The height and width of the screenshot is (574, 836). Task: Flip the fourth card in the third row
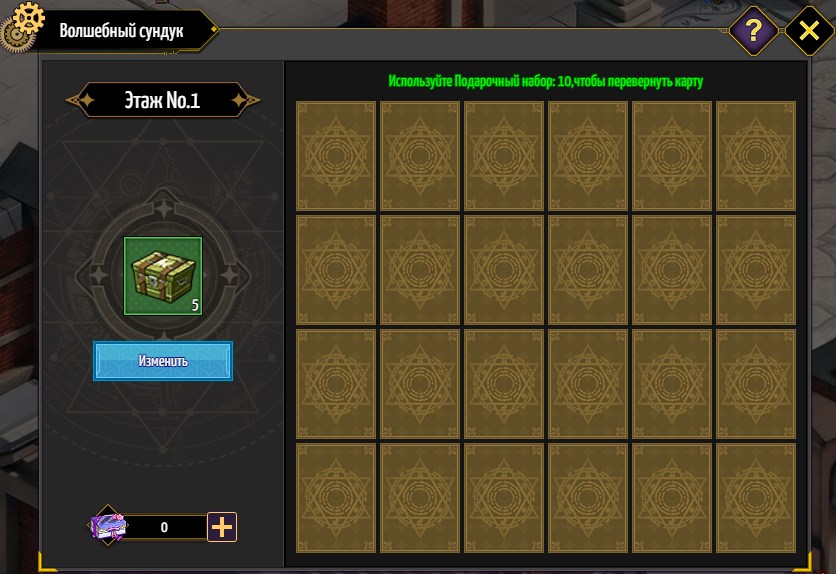(x=588, y=384)
